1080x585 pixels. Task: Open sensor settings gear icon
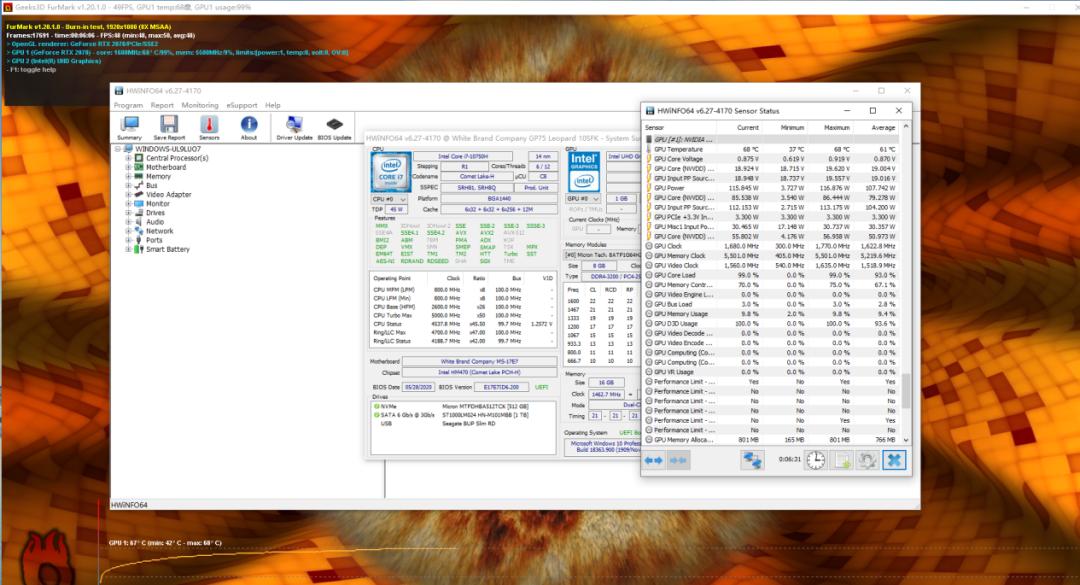tap(867, 460)
